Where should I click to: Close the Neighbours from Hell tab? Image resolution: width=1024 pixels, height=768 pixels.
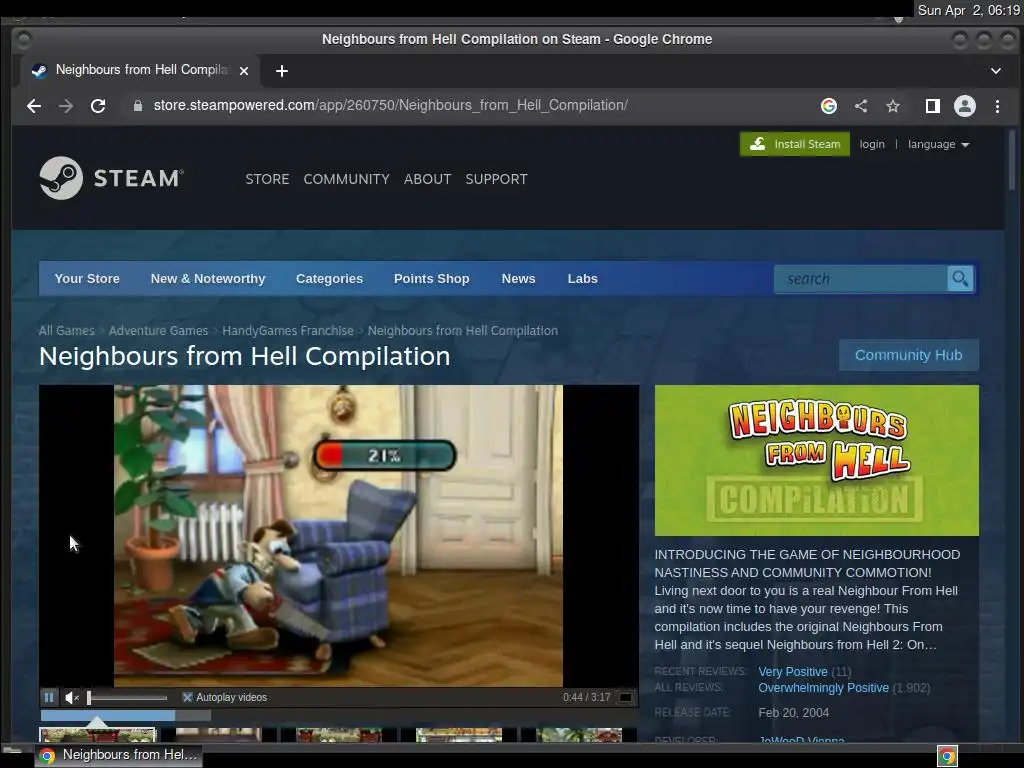click(x=244, y=71)
